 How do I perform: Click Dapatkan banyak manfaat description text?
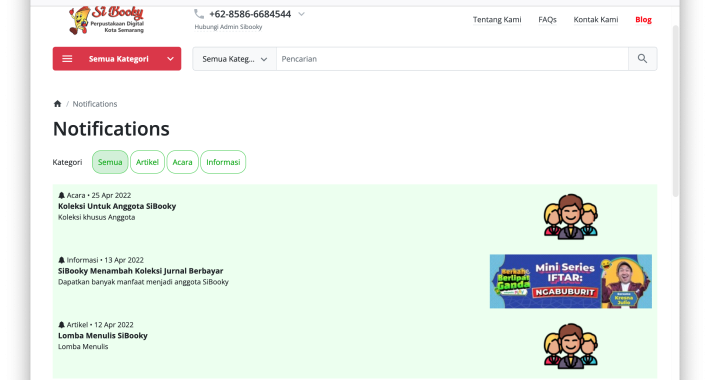click(143, 282)
